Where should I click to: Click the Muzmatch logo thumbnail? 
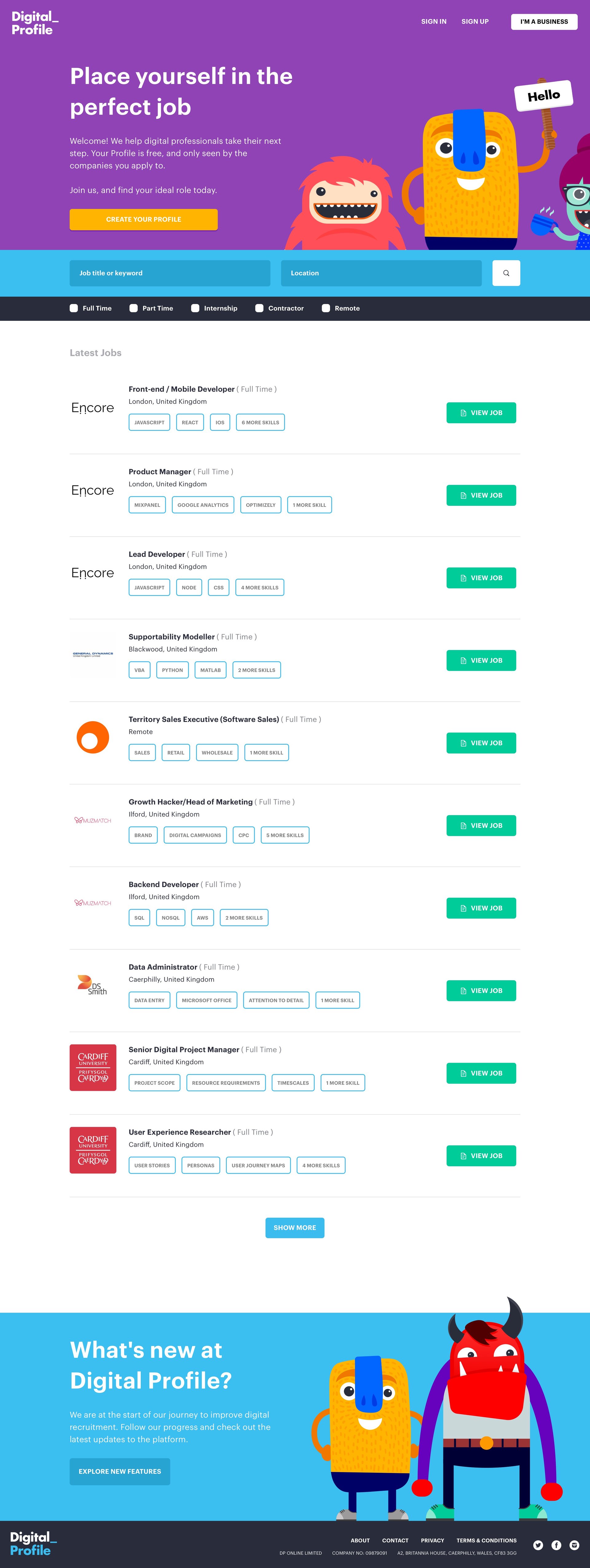point(92,820)
